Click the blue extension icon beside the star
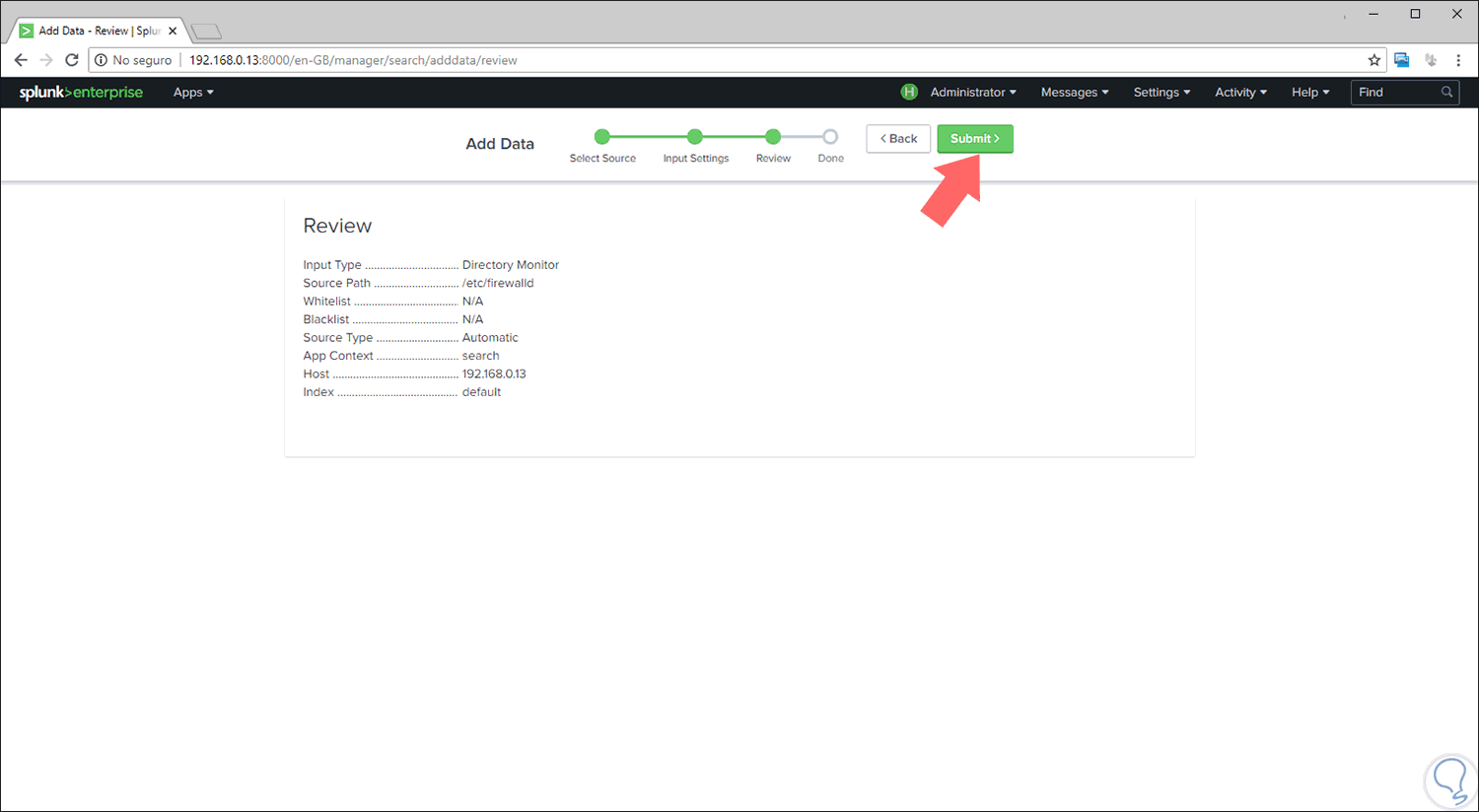 point(1402,59)
